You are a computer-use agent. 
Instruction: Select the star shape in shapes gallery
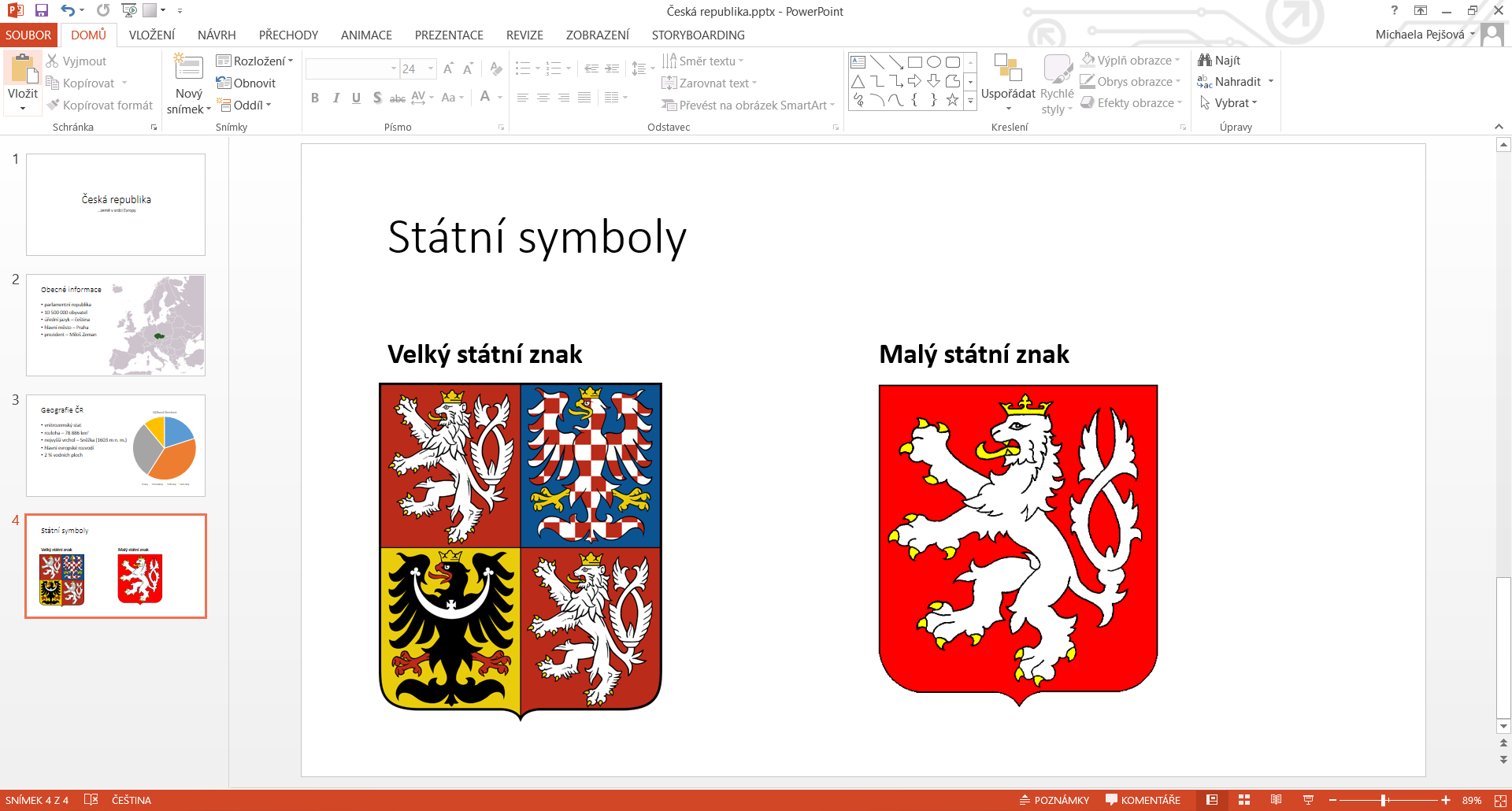[x=952, y=100]
